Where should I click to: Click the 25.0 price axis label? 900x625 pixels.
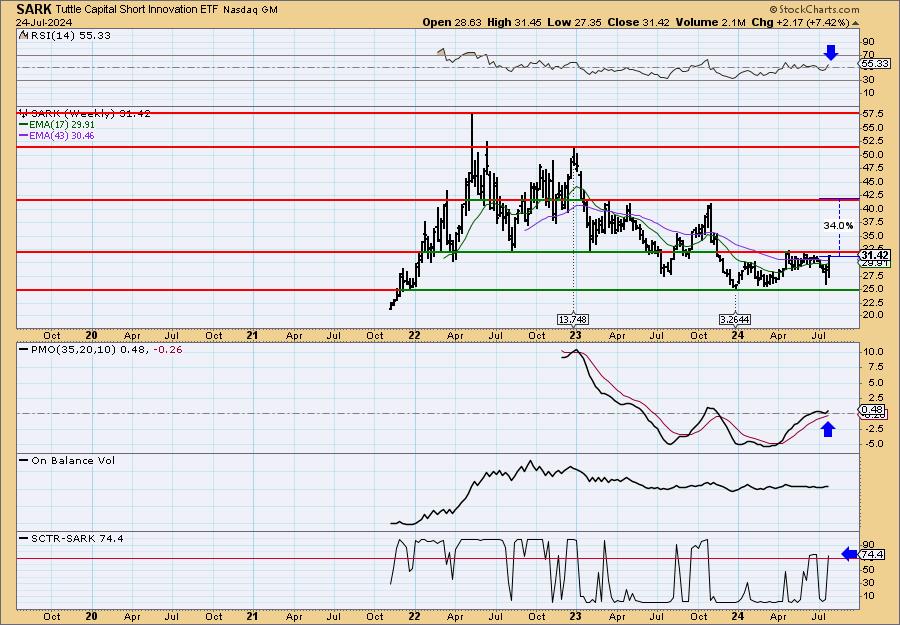pyautogui.click(x=872, y=288)
